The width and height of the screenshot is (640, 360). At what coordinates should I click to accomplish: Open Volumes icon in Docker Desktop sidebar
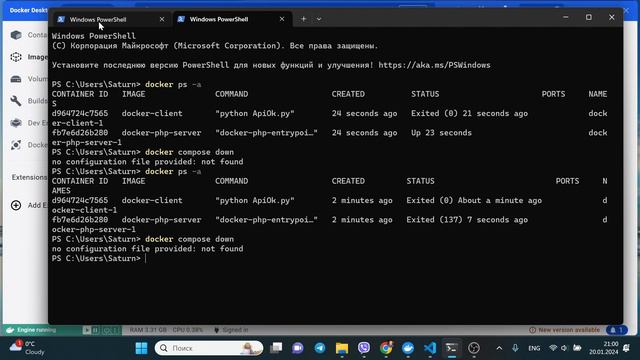(x=16, y=79)
